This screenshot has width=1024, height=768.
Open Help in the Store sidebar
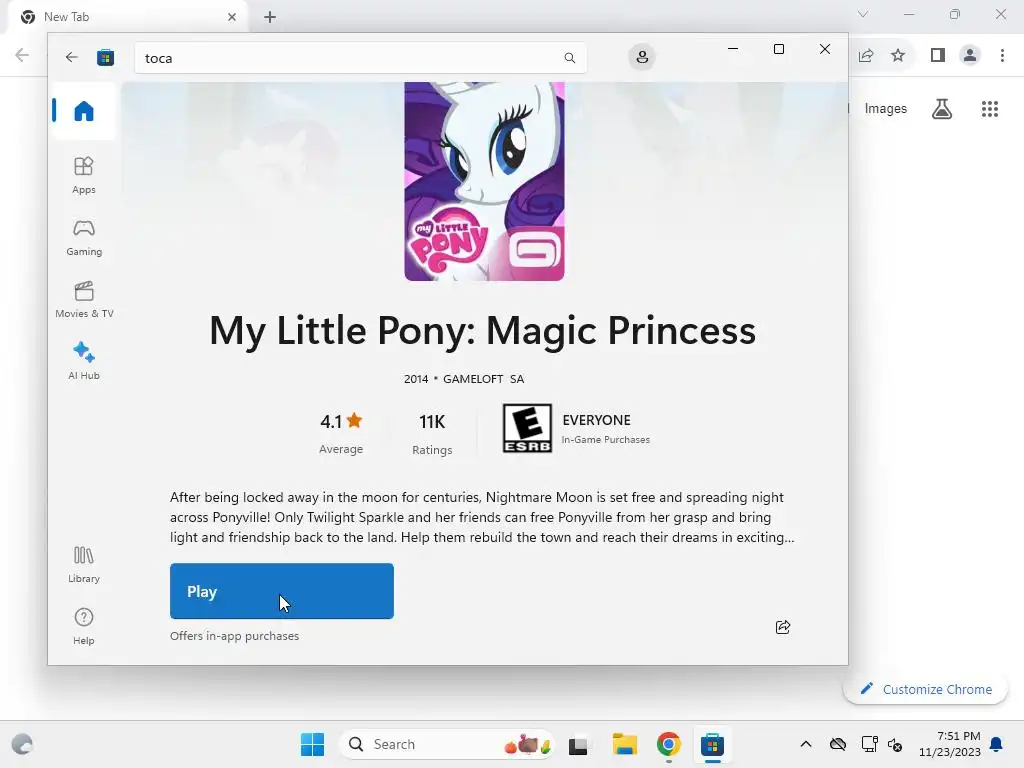click(x=84, y=626)
